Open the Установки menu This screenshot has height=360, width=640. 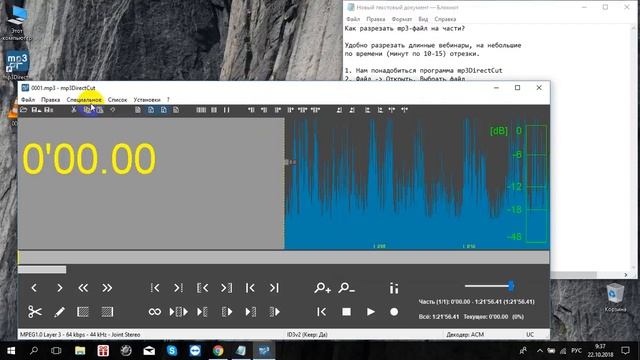tap(147, 100)
